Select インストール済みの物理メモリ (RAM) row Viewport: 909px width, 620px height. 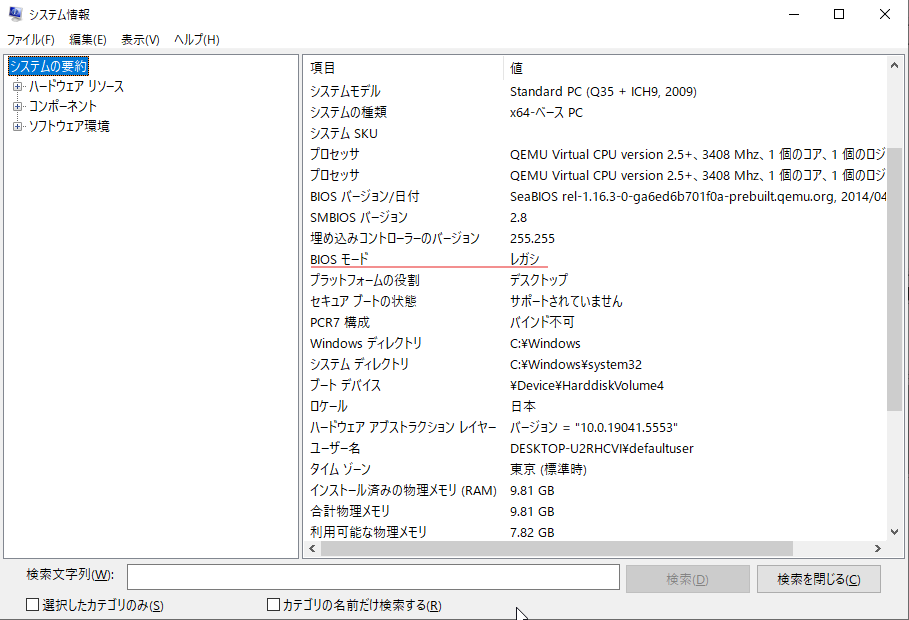(x=595, y=491)
